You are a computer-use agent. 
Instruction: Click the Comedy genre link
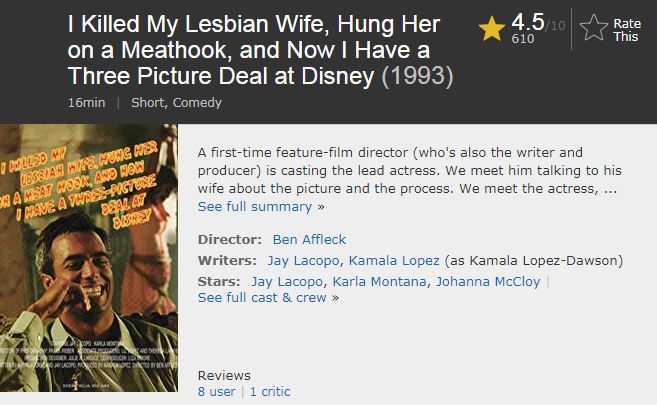coord(198,102)
